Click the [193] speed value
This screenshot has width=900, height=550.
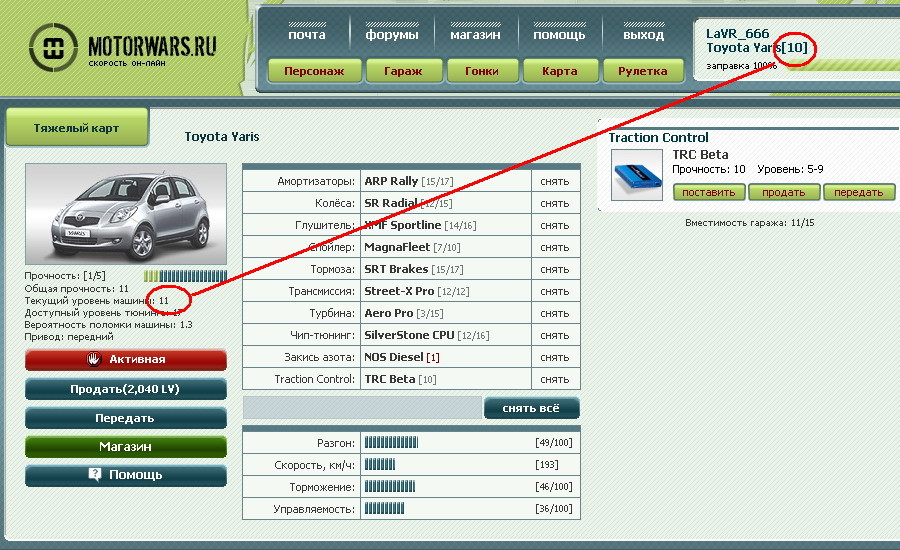(546, 464)
